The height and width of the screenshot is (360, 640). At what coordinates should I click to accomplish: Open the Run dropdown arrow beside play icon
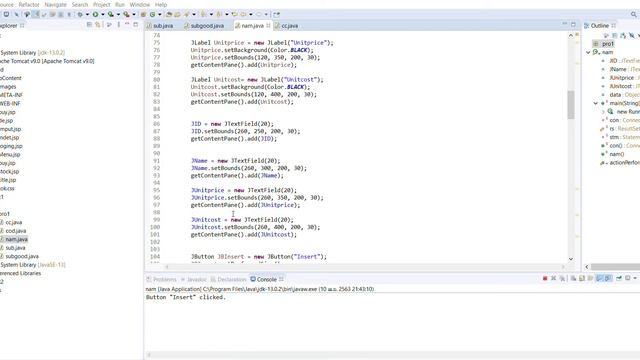tap(102, 15)
